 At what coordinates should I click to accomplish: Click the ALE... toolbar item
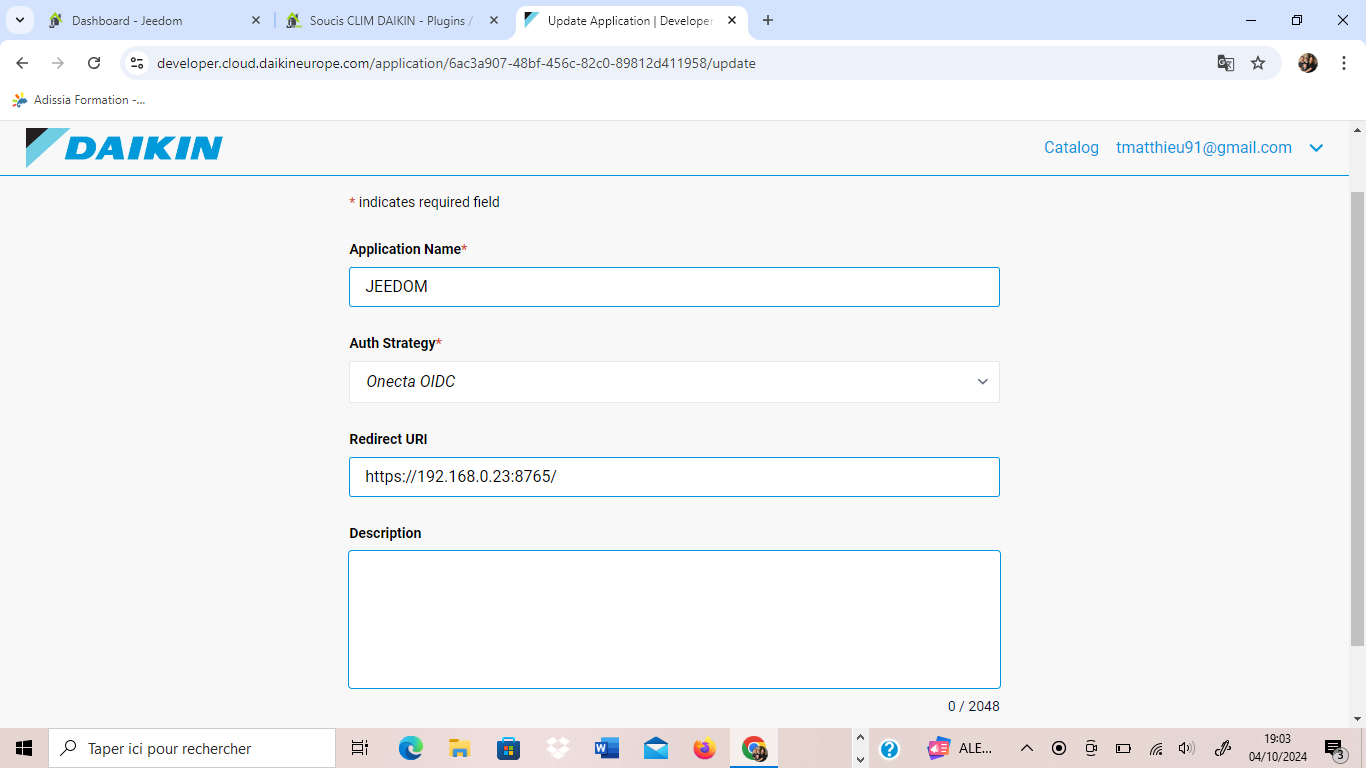pyautogui.click(x=961, y=748)
